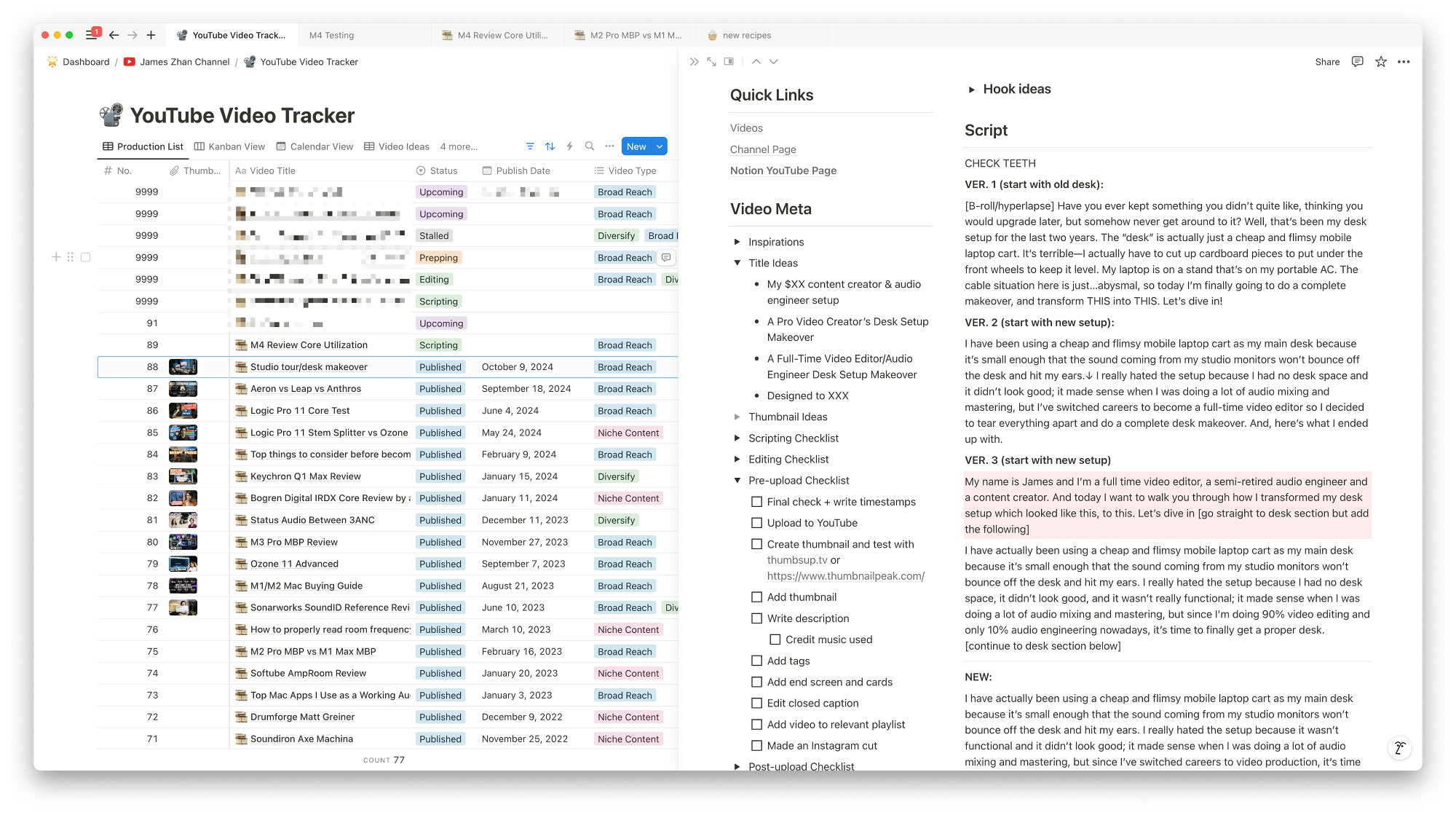This screenshot has width=1456, height=815.
Task: Expand Hook ideas toggle
Action: coord(971,90)
